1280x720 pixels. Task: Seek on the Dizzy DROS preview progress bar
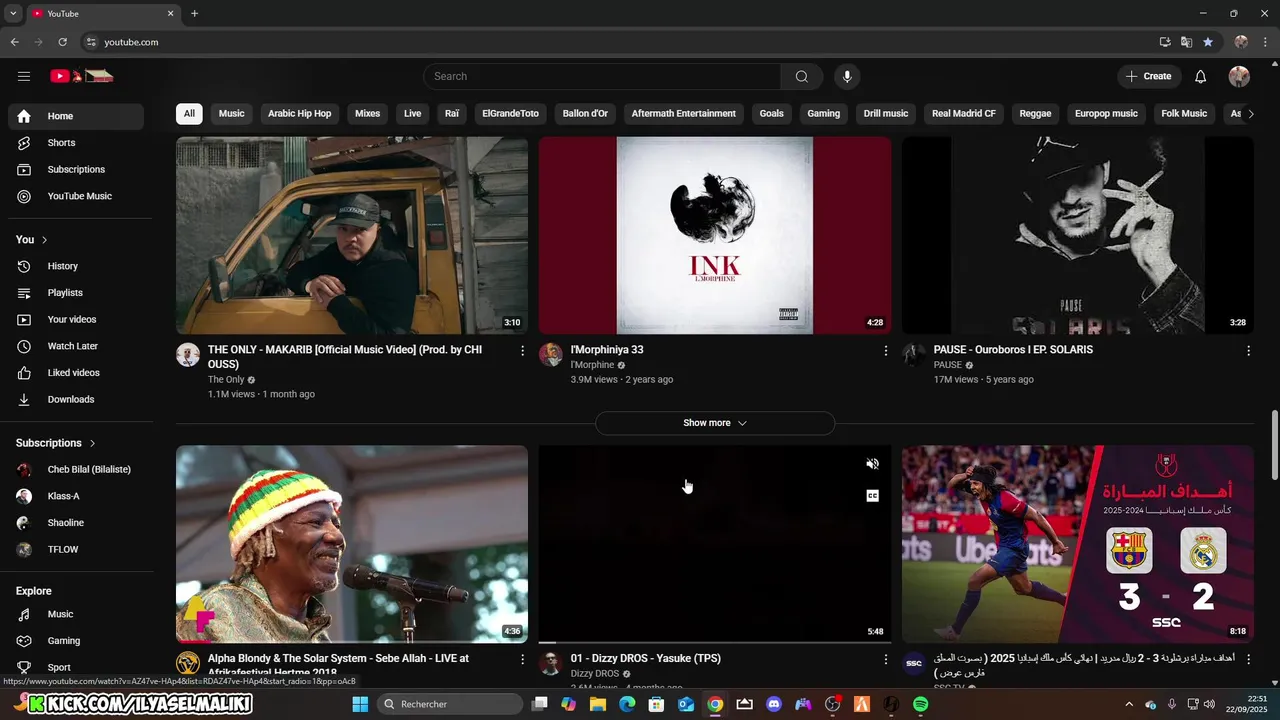tap(715, 642)
